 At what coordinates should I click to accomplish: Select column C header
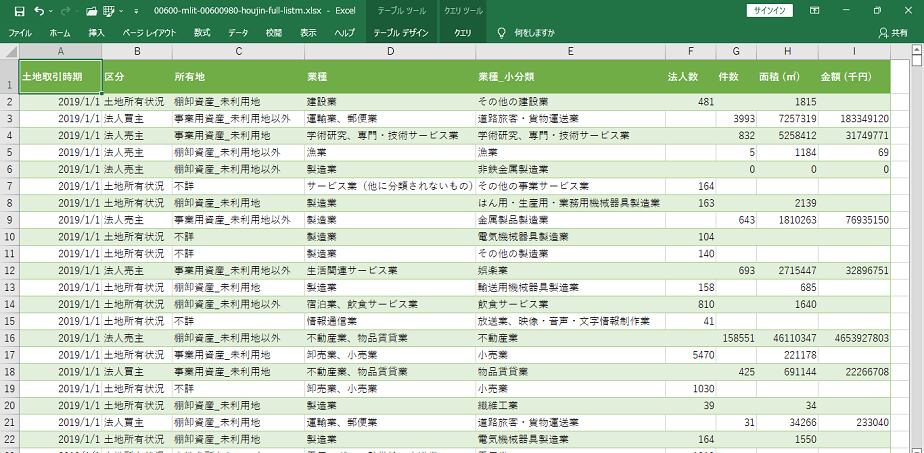pyautogui.click(x=239, y=51)
